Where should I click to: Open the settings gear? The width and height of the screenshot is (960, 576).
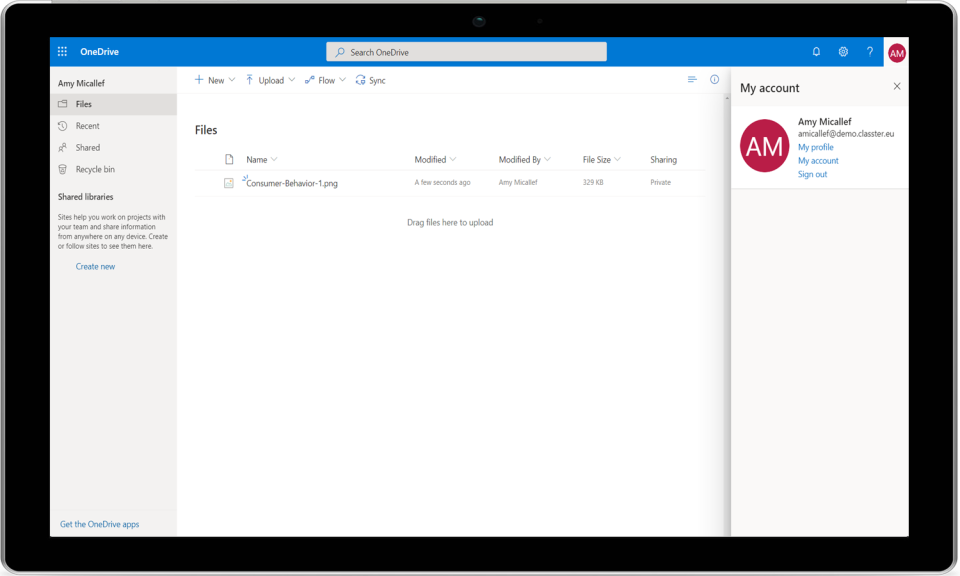tap(843, 51)
